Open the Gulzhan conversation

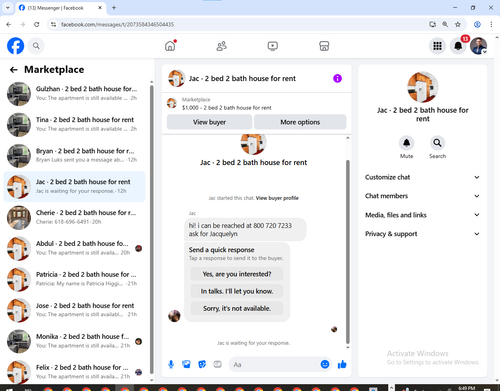[74, 94]
